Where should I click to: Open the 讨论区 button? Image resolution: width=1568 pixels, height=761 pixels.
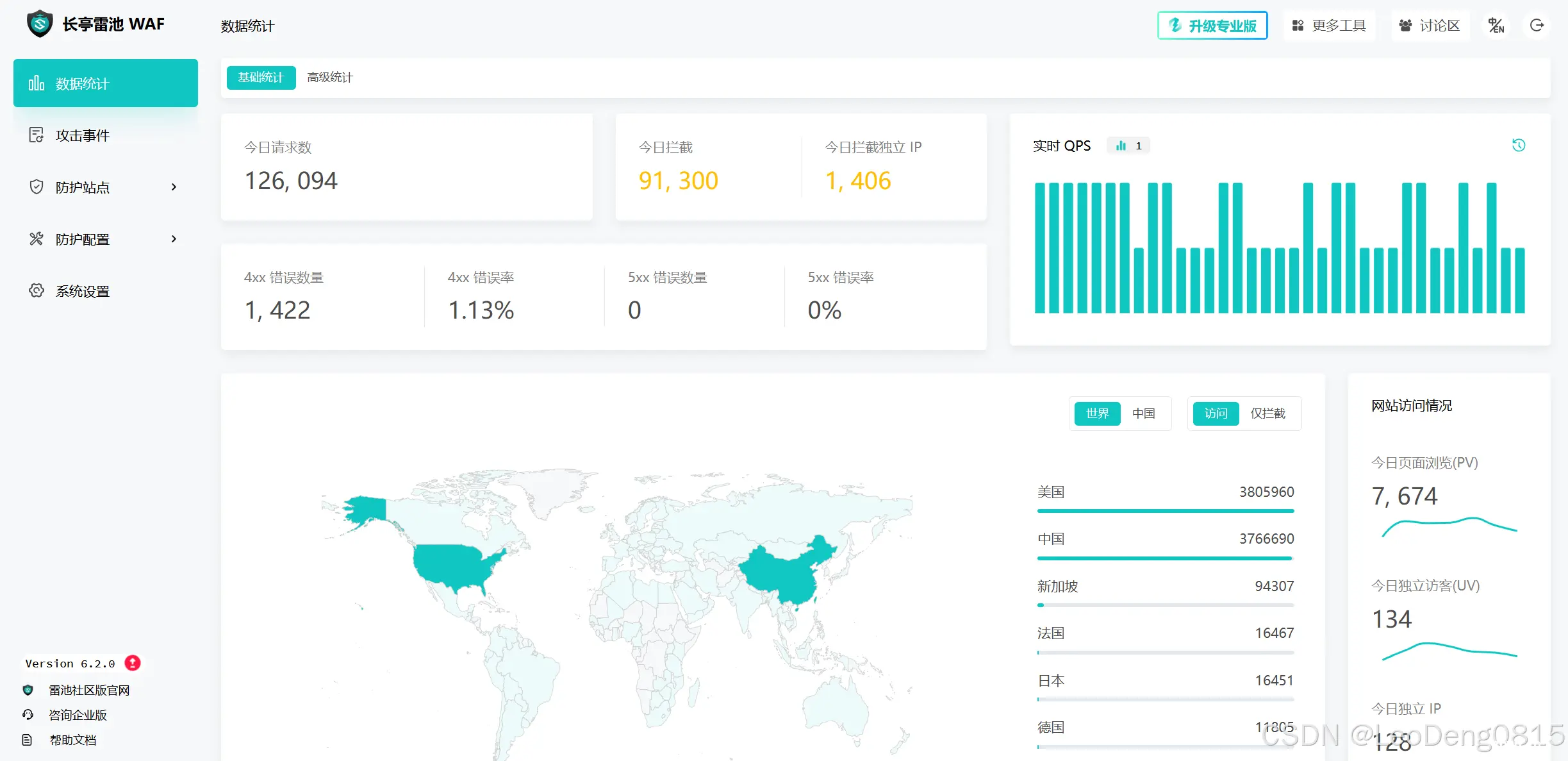[1431, 26]
